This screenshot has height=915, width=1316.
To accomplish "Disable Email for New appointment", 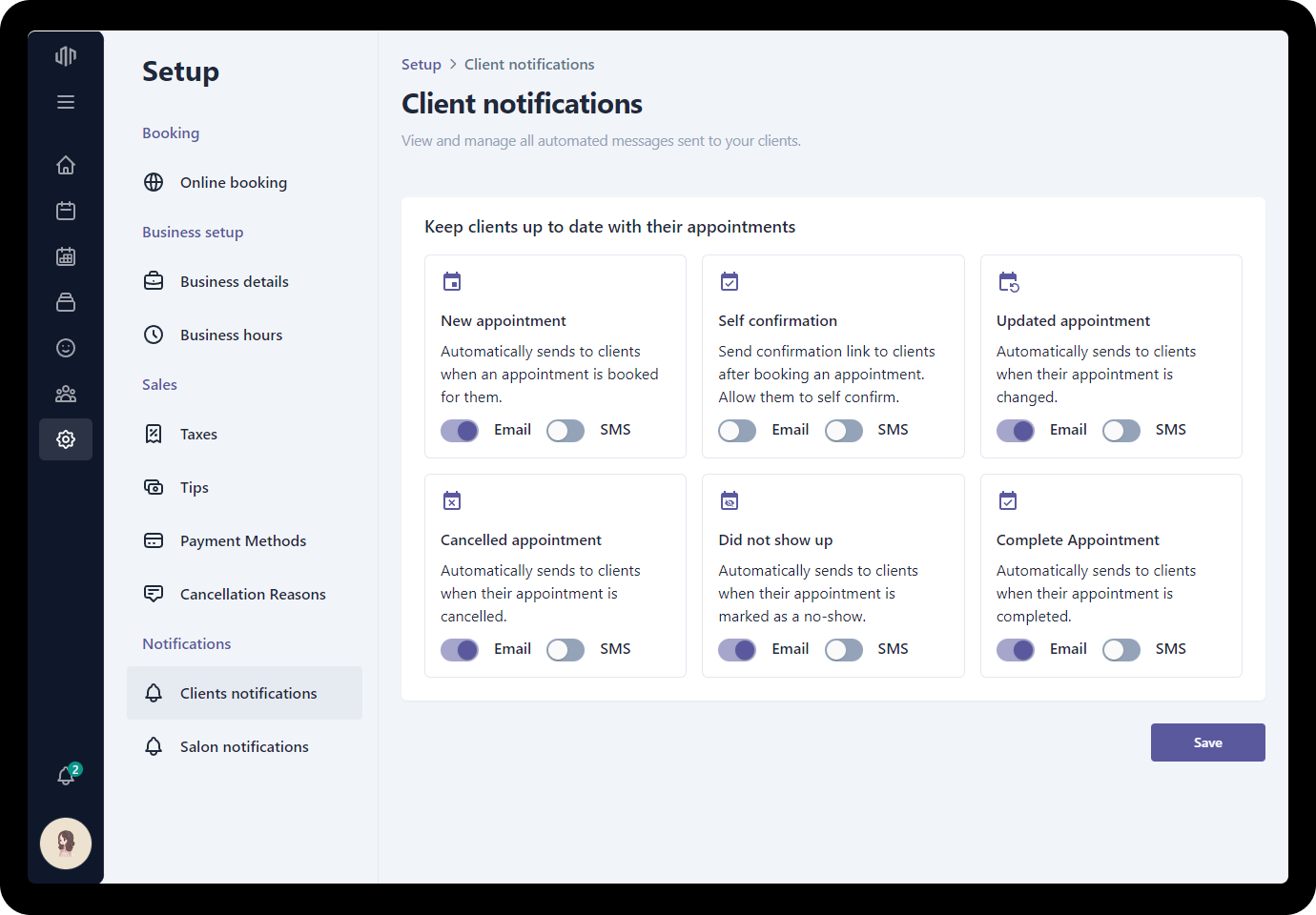I will click(x=460, y=431).
